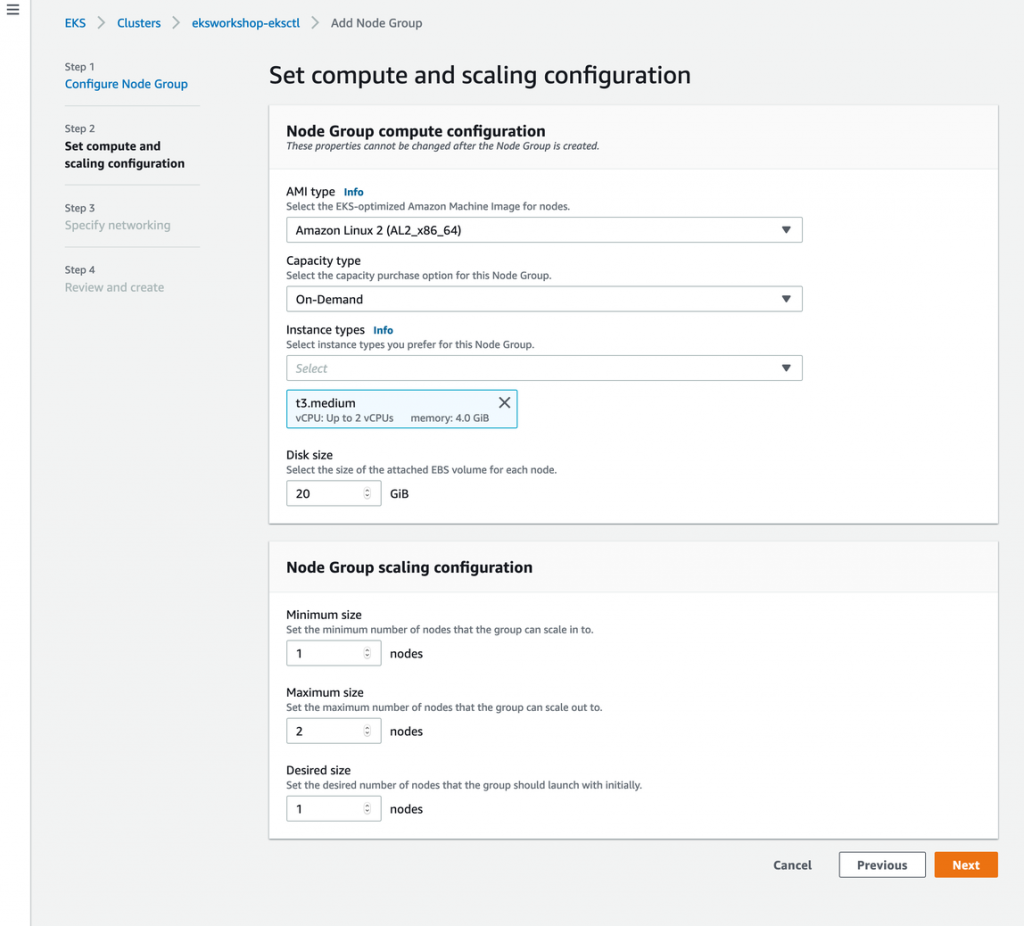Expand the AMI type dropdown

point(543,230)
